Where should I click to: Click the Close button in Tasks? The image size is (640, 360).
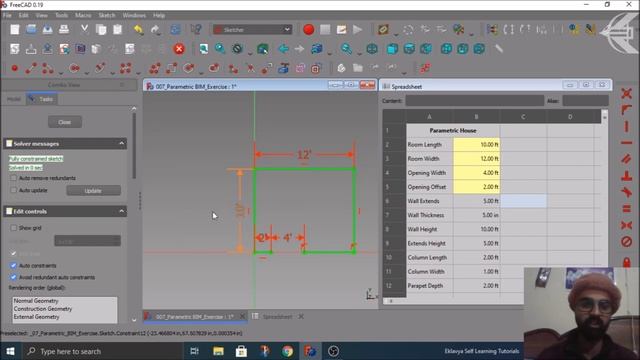(64, 122)
